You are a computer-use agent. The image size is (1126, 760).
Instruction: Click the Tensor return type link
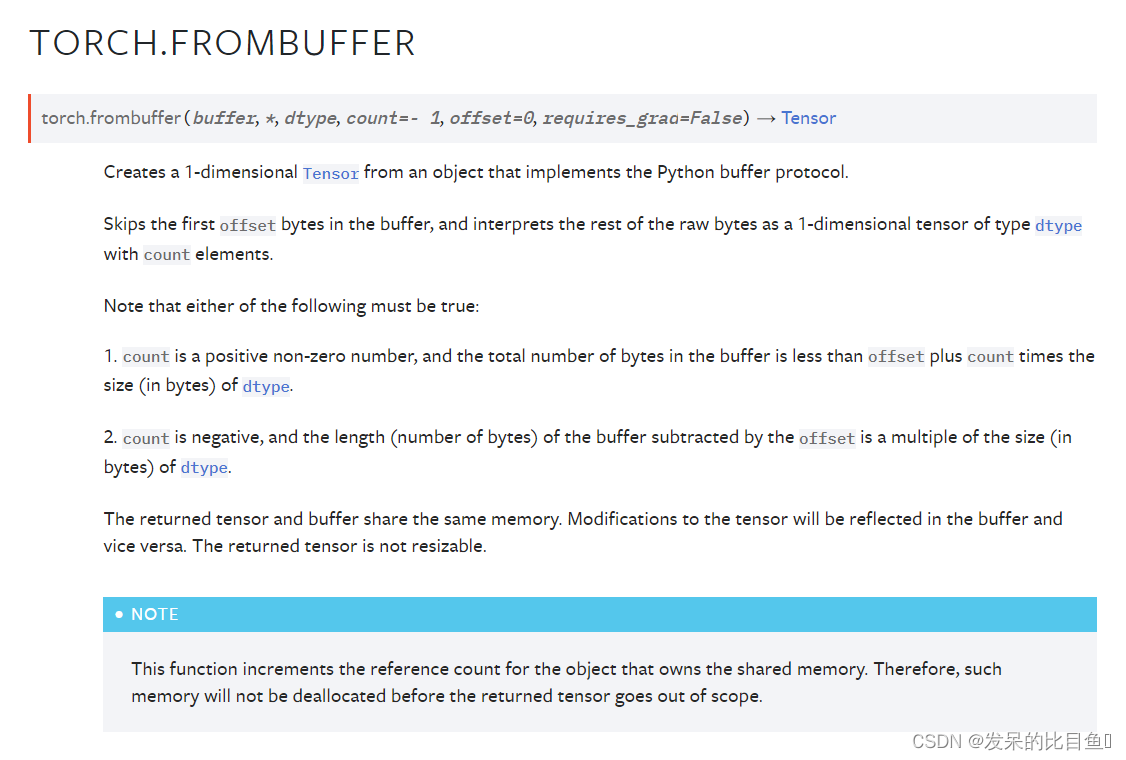[x=808, y=118]
